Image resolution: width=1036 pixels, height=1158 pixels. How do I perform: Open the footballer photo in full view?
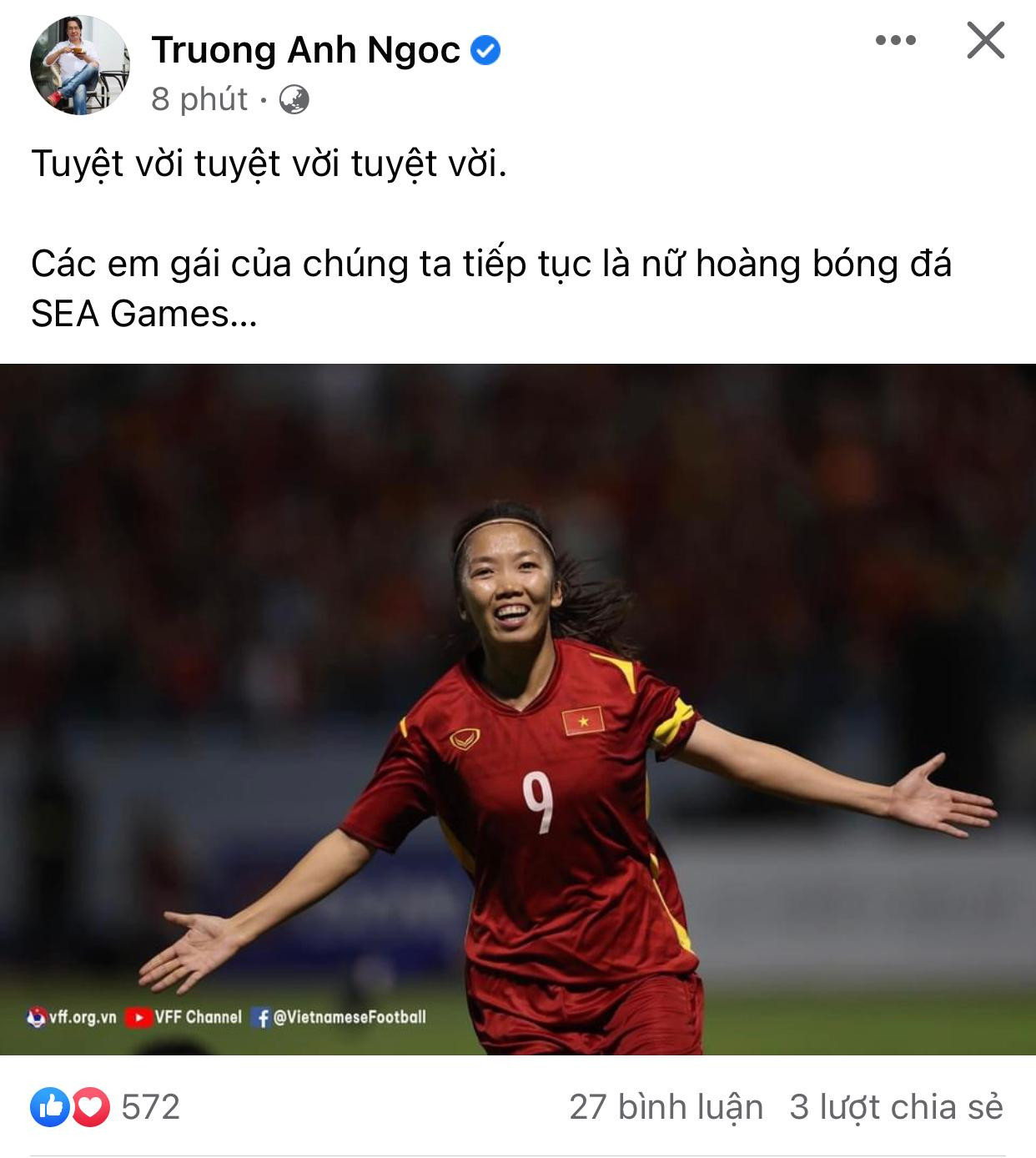click(518, 709)
